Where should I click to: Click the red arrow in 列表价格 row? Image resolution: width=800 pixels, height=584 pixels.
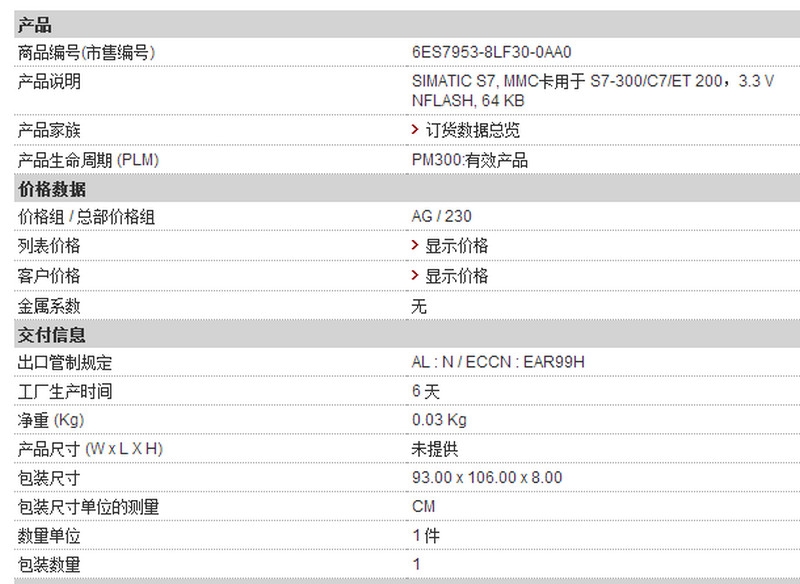[x=415, y=245]
